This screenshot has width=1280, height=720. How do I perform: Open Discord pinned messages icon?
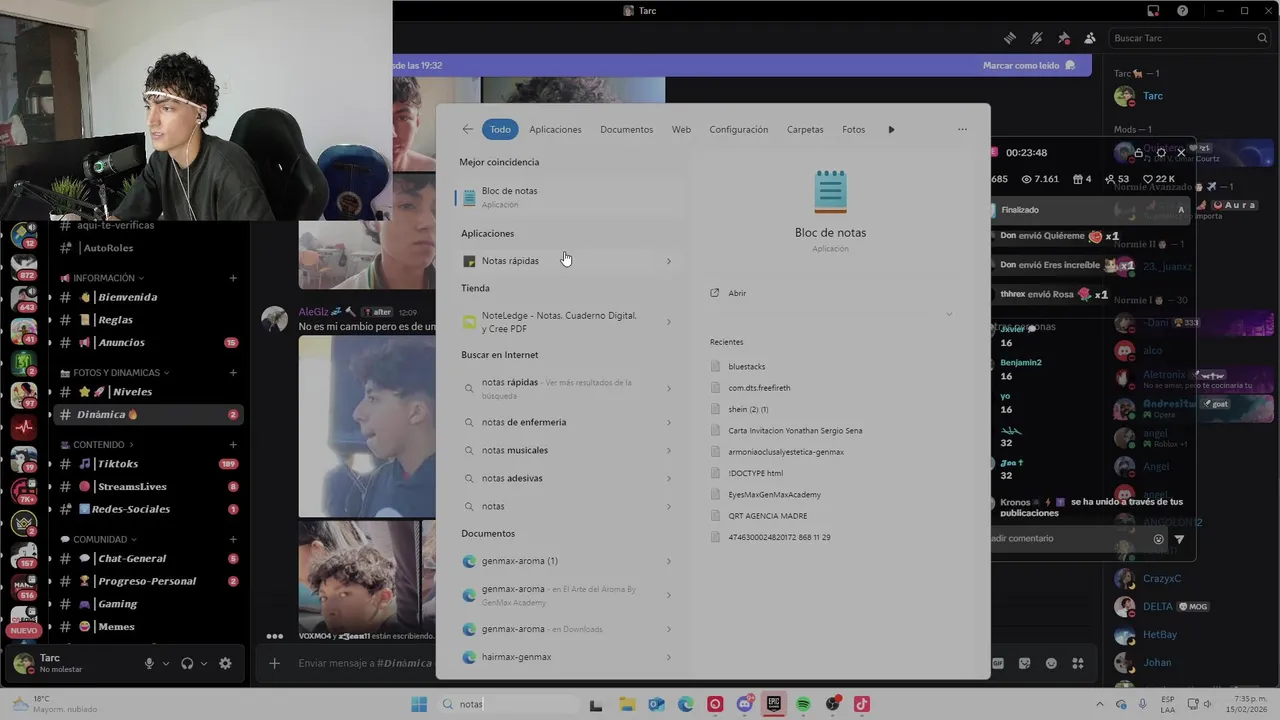click(1064, 38)
